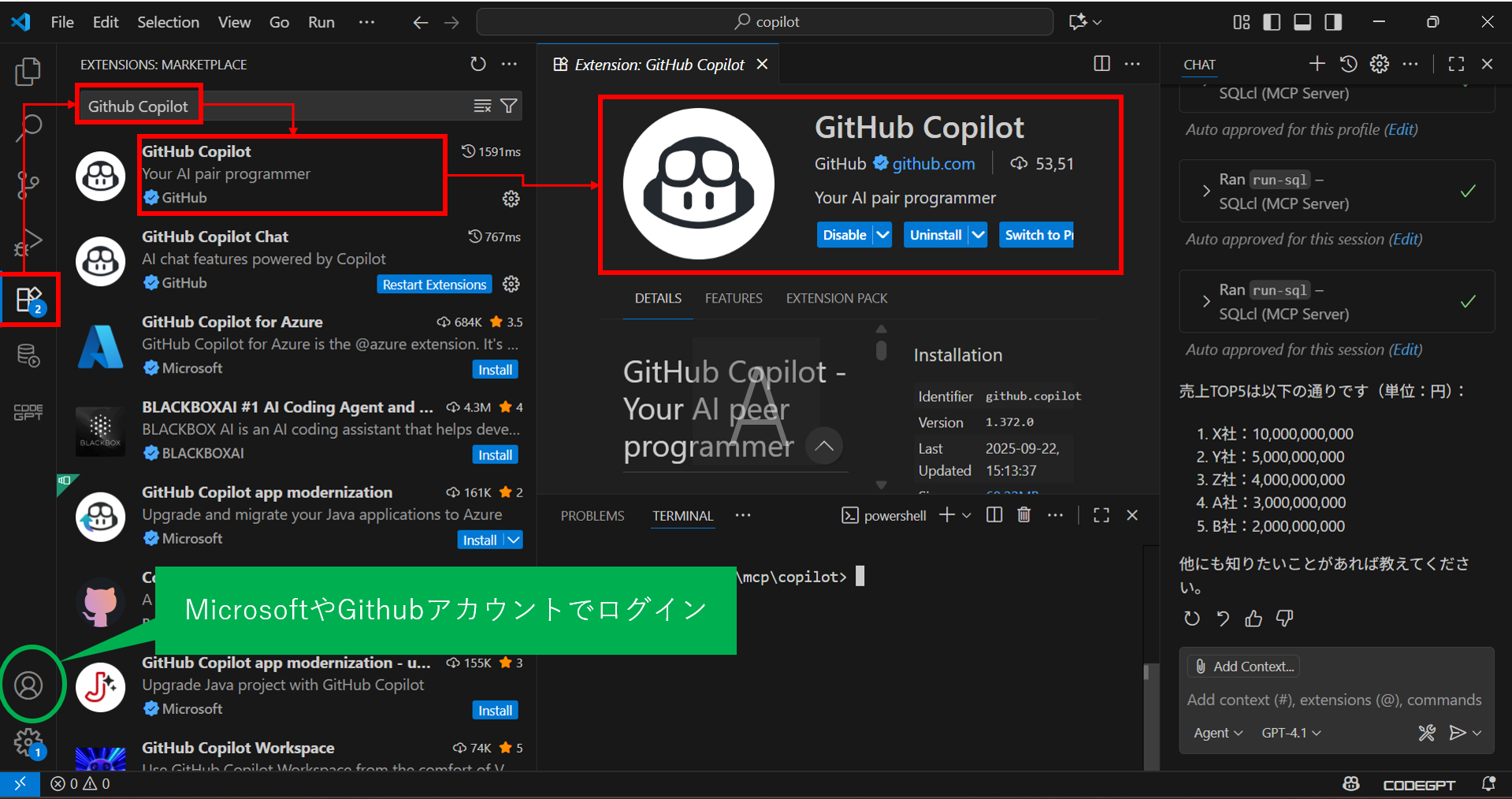
Task: Click Add Context button in chat
Action: pyautogui.click(x=1244, y=667)
